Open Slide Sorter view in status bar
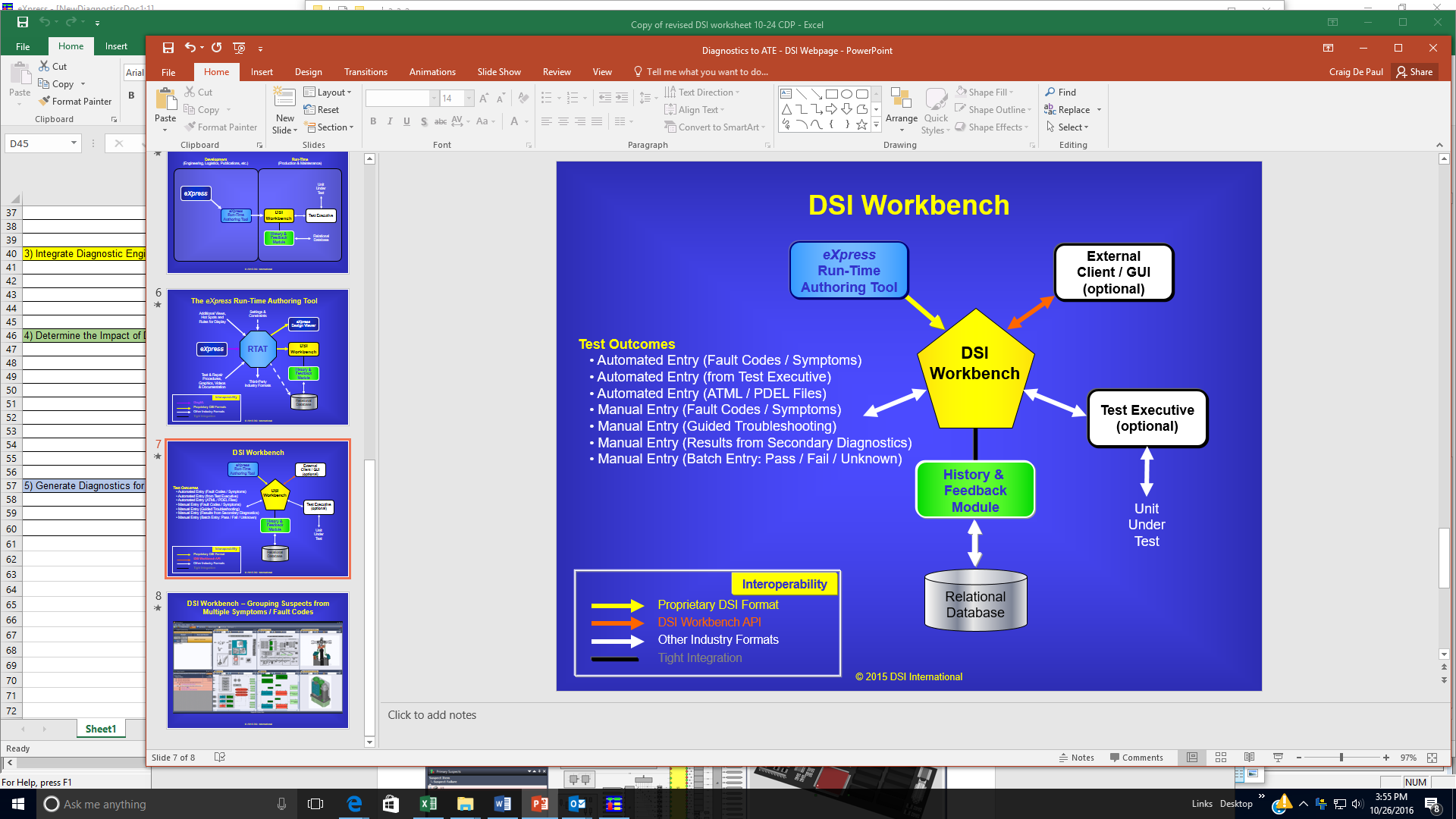The width and height of the screenshot is (1456, 819). (x=1221, y=758)
